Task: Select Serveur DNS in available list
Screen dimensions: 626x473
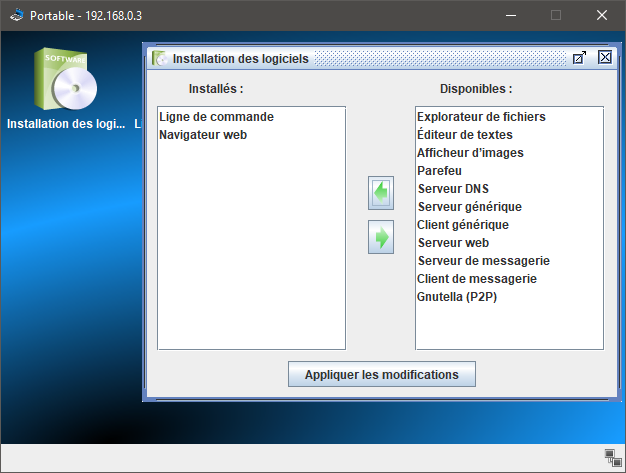Action: tap(453, 189)
